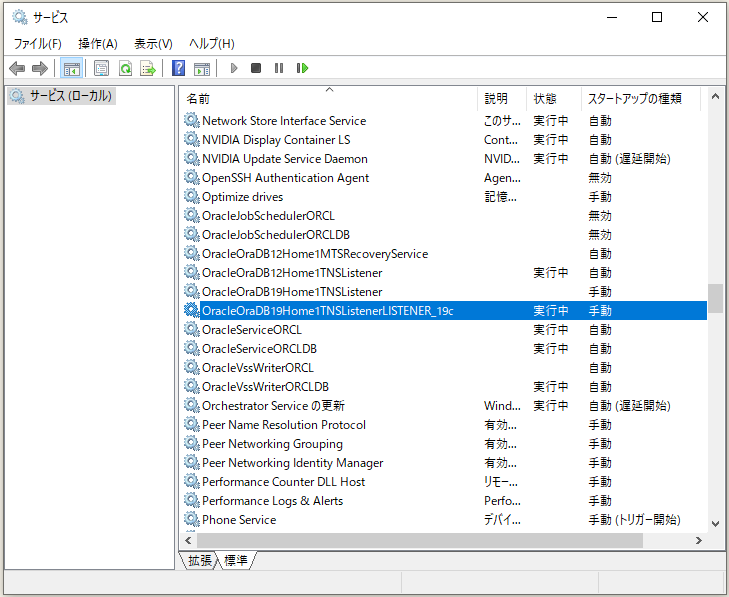Click gear icon beside OracleJobSchedulerORCL
This screenshot has height=597, width=729.
(x=192, y=216)
